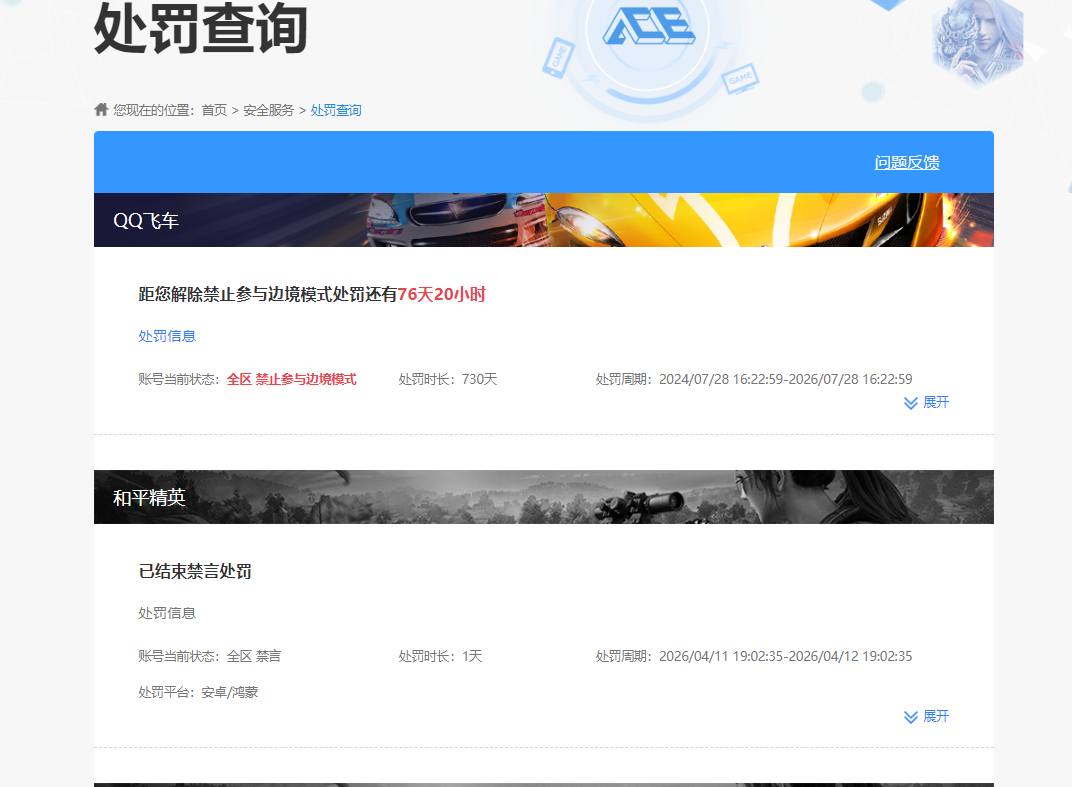Open the 问题反馈 link

click(x=907, y=163)
